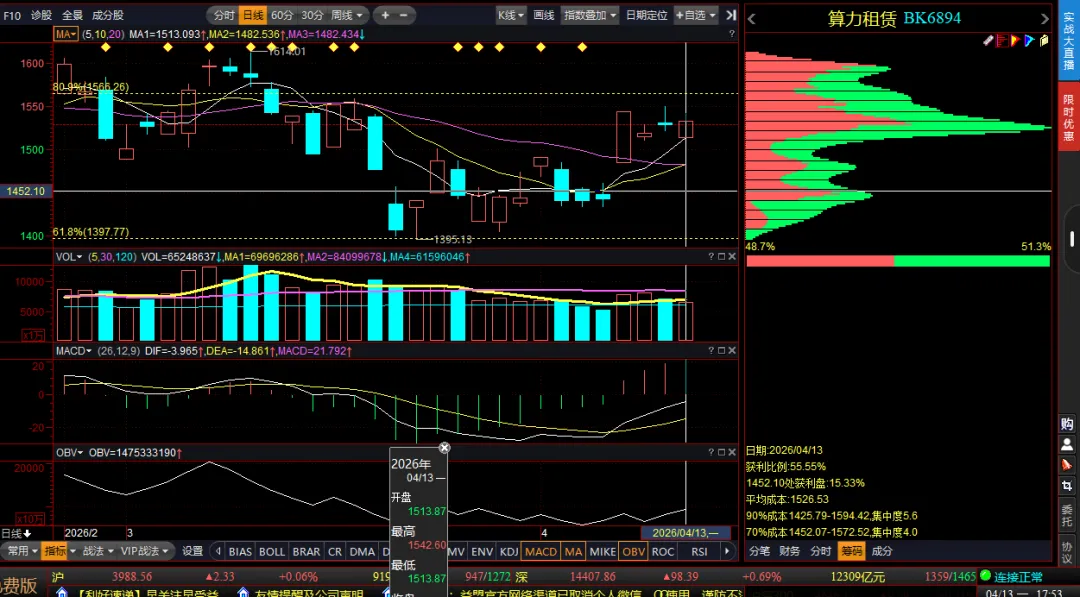The width and height of the screenshot is (1080, 597).
Task: Switch to 筹码 tab in right panel
Action: click(851, 551)
